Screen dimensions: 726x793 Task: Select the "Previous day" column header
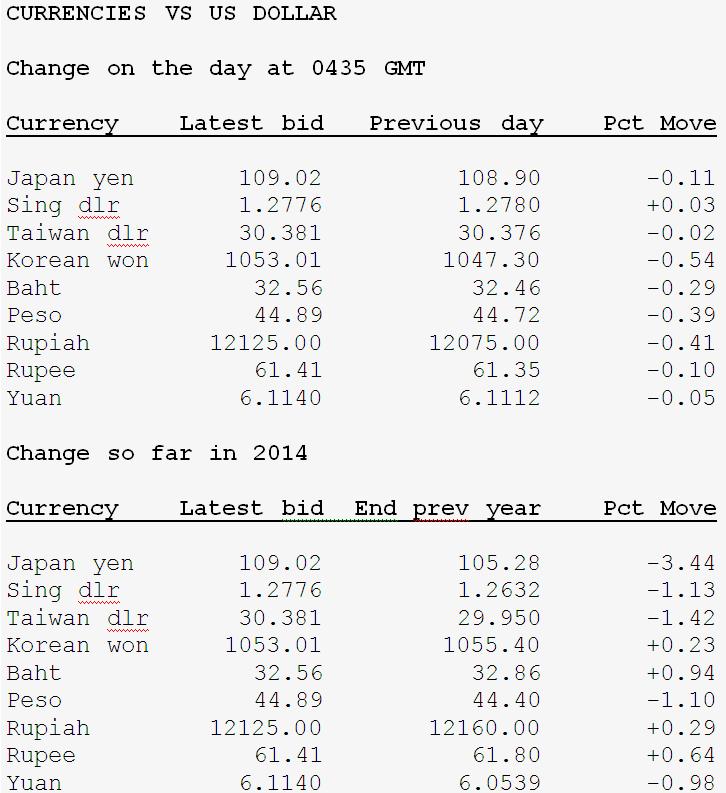tap(456, 124)
